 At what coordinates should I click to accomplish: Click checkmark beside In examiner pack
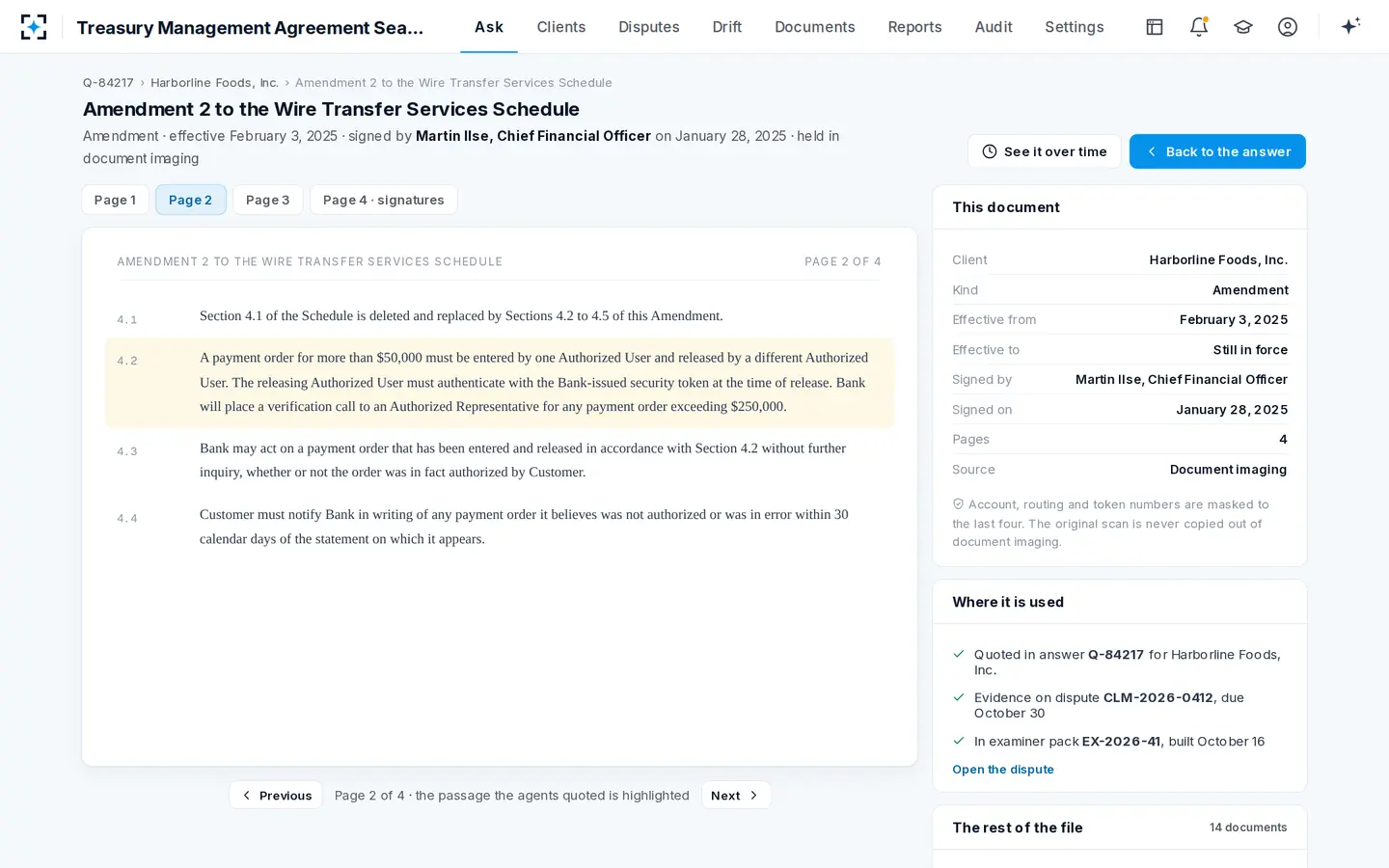[x=959, y=741]
